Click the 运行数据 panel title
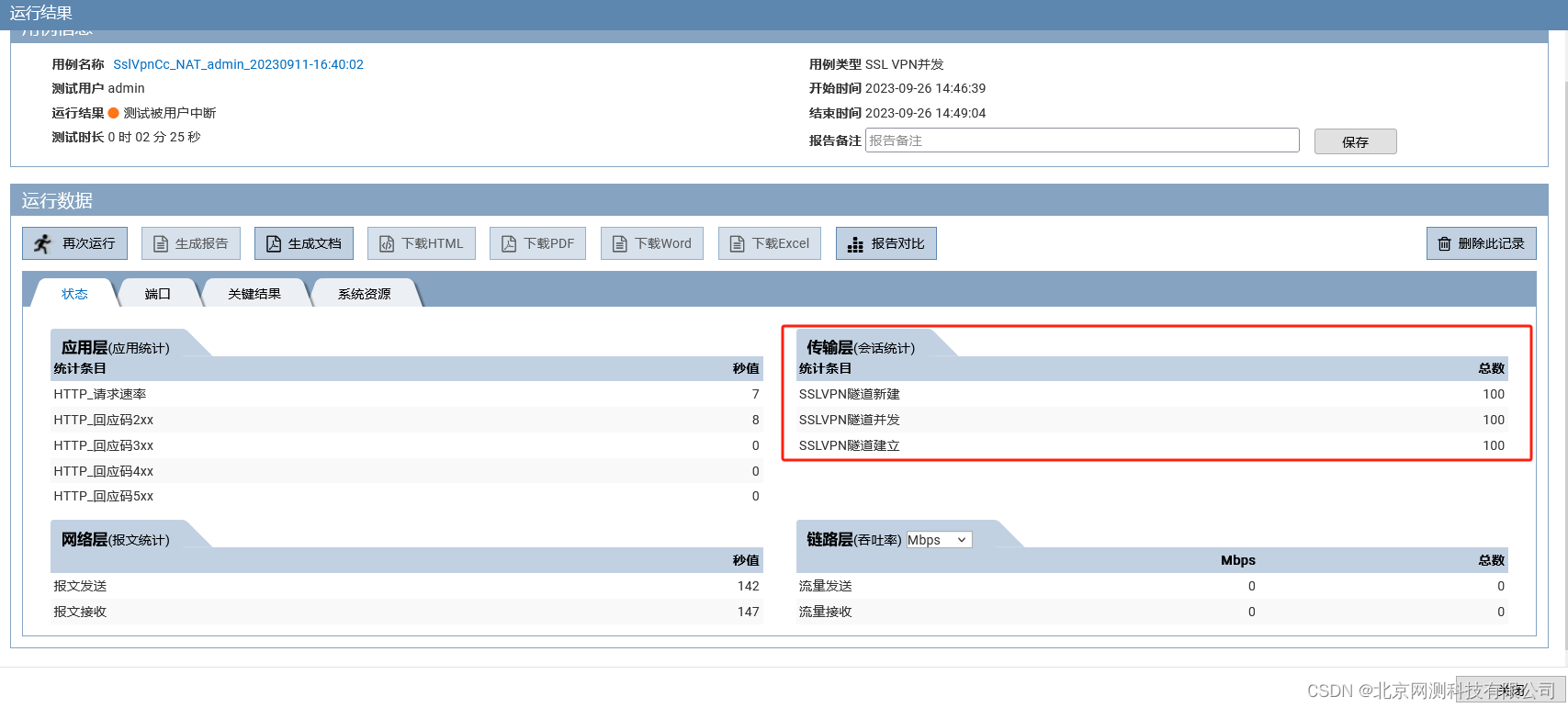This screenshot has height=708, width=1568. pos(57,200)
